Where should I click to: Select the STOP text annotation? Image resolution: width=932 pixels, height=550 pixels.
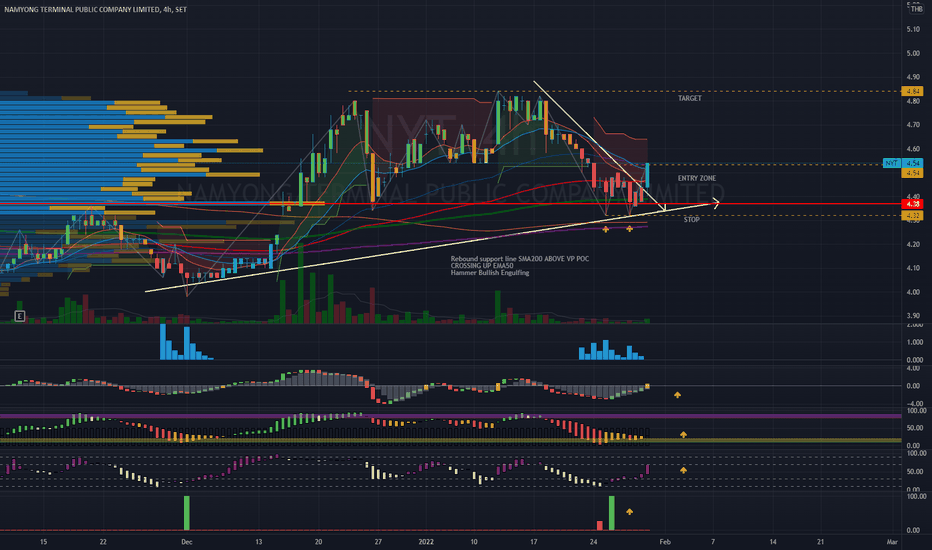pos(691,219)
